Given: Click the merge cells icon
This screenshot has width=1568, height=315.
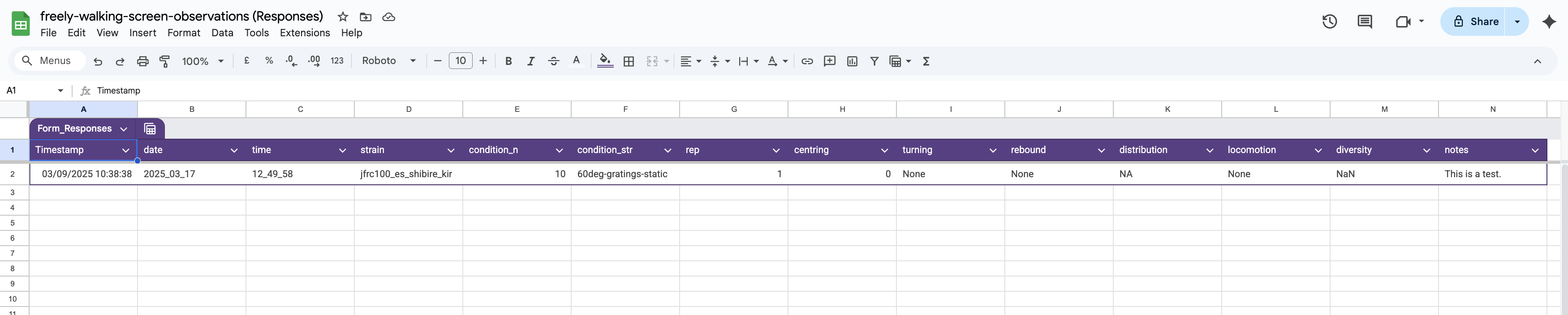Looking at the screenshot, I should click(652, 61).
